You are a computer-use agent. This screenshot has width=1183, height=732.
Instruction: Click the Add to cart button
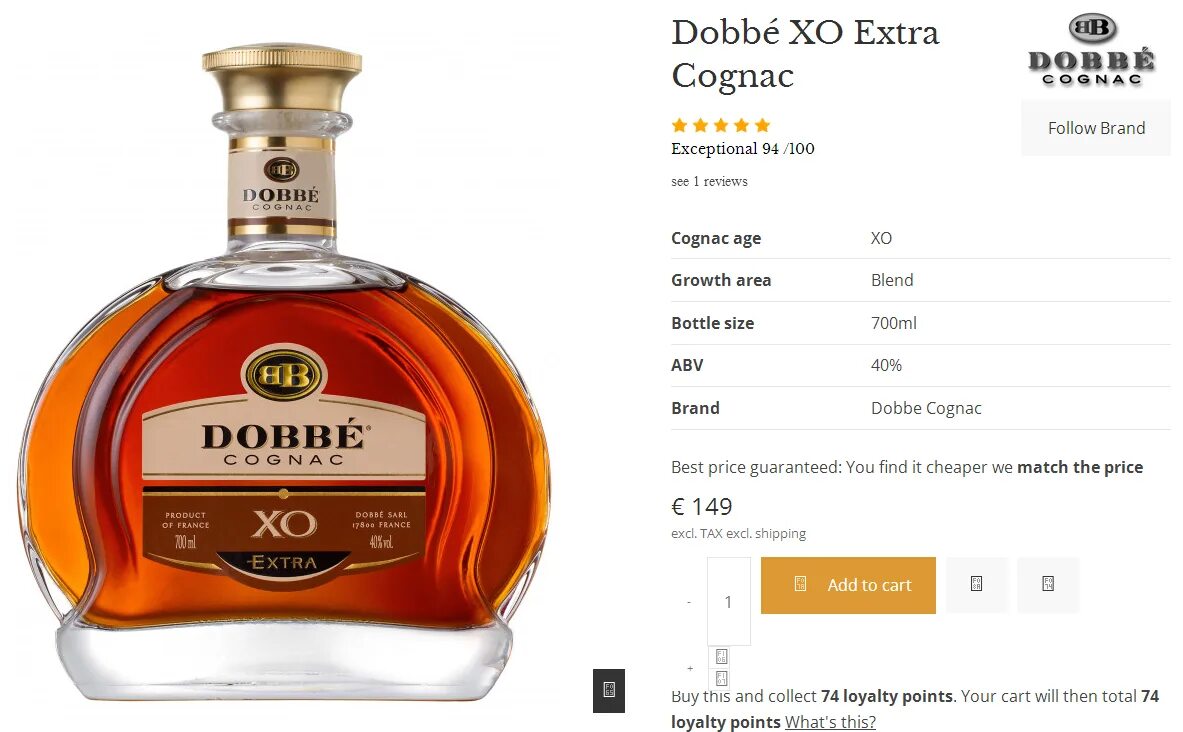848,585
